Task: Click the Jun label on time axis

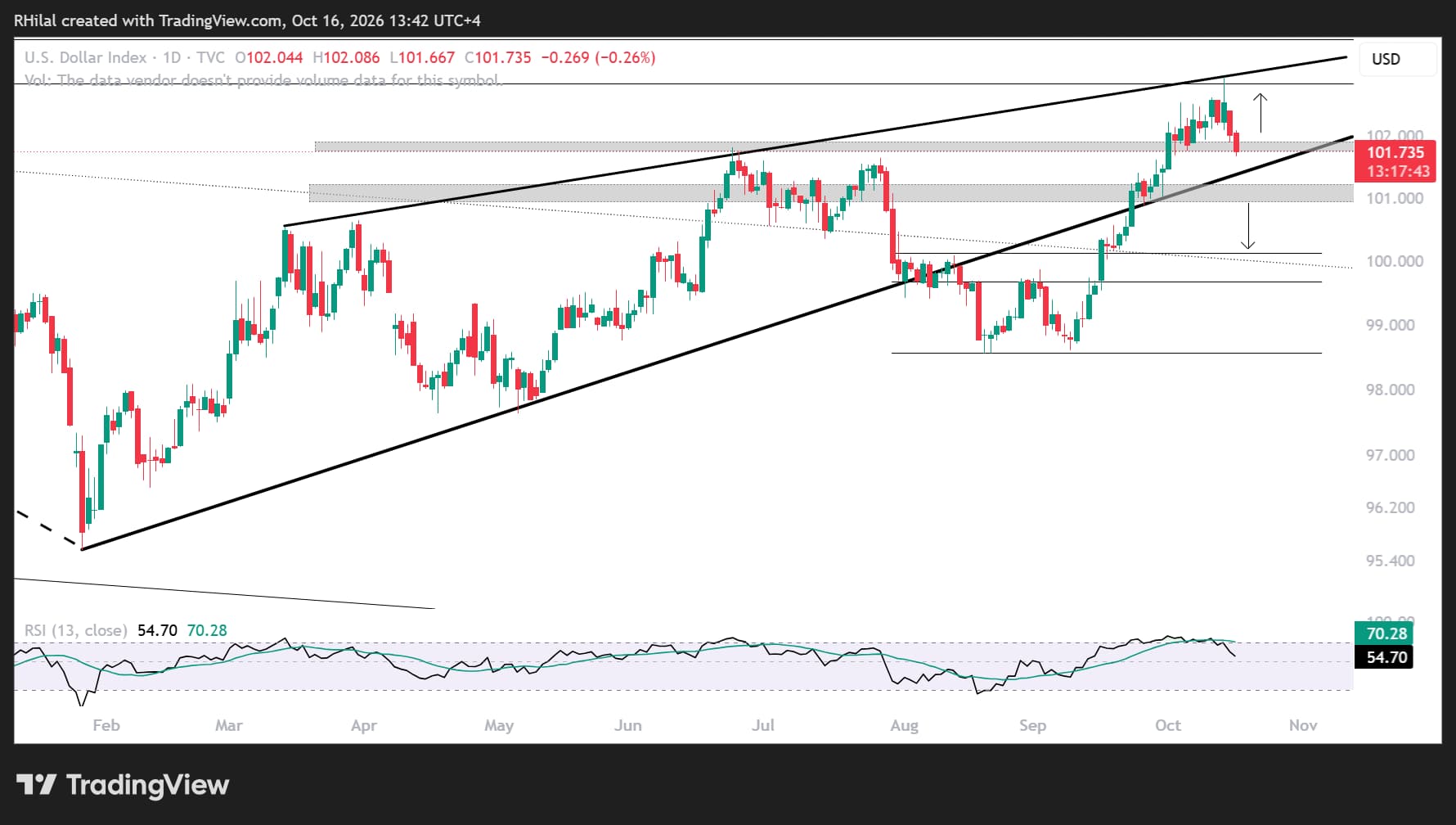Action: (x=628, y=725)
